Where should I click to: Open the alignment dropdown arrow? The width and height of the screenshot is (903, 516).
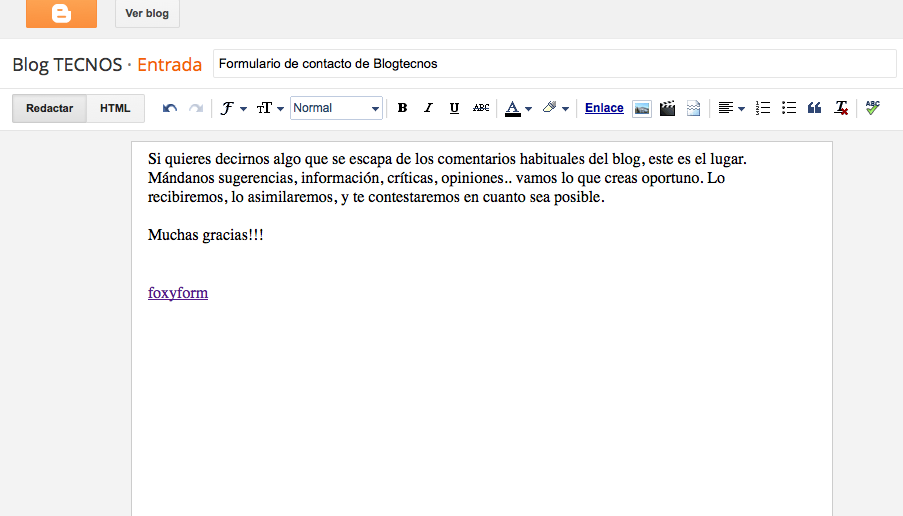click(x=742, y=109)
